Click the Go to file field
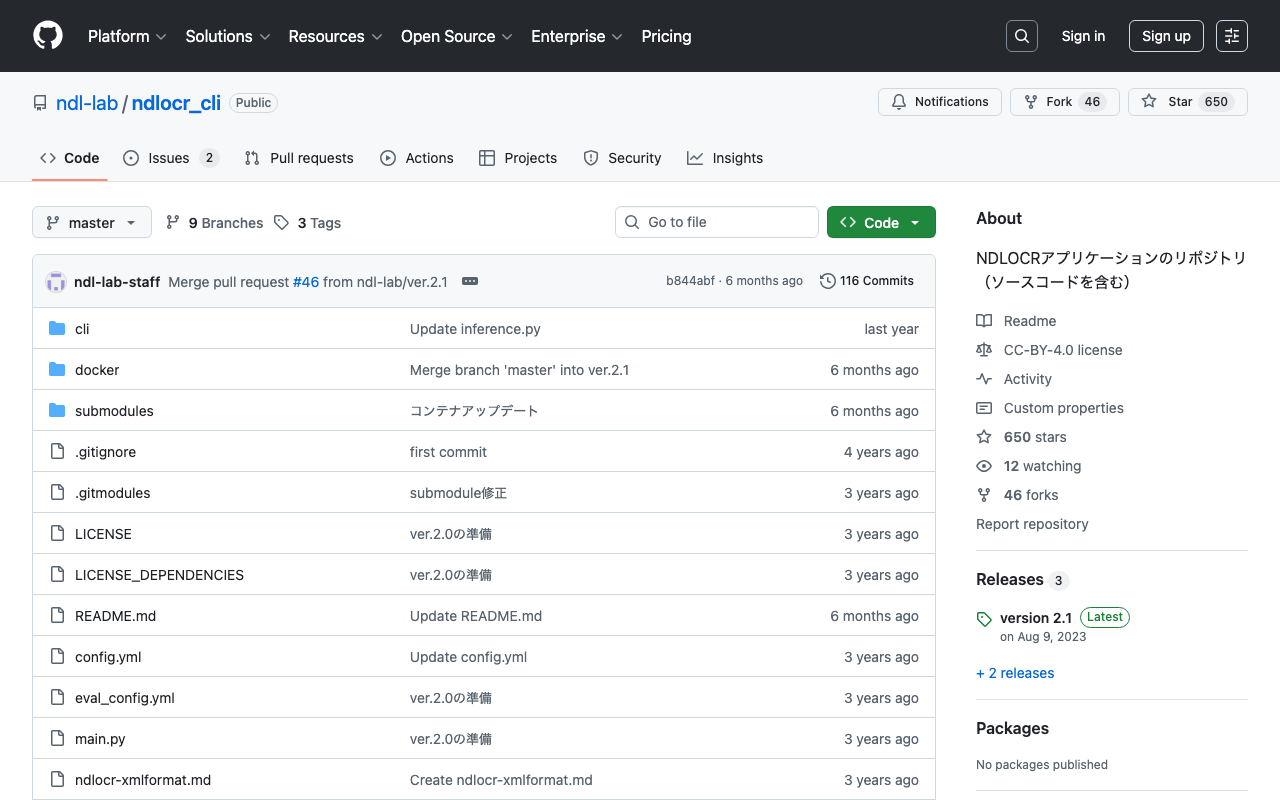This screenshot has height=800, width=1280. (717, 222)
